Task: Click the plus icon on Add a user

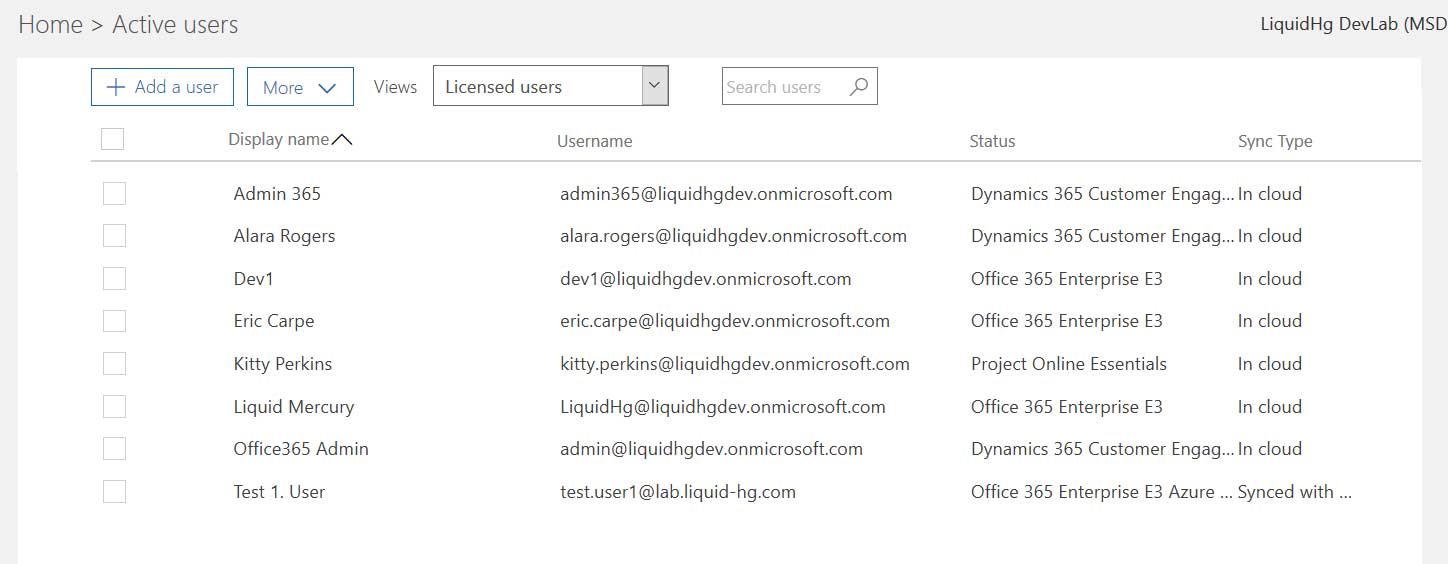Action: pos(116,87)
